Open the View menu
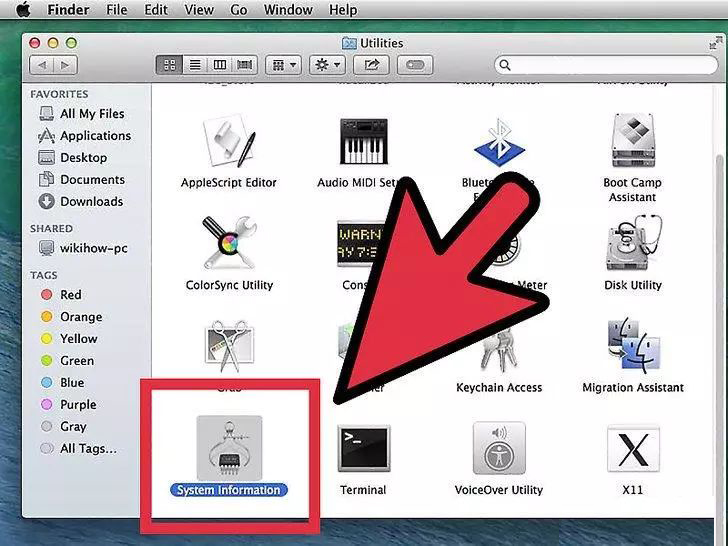 click(199, 10)
